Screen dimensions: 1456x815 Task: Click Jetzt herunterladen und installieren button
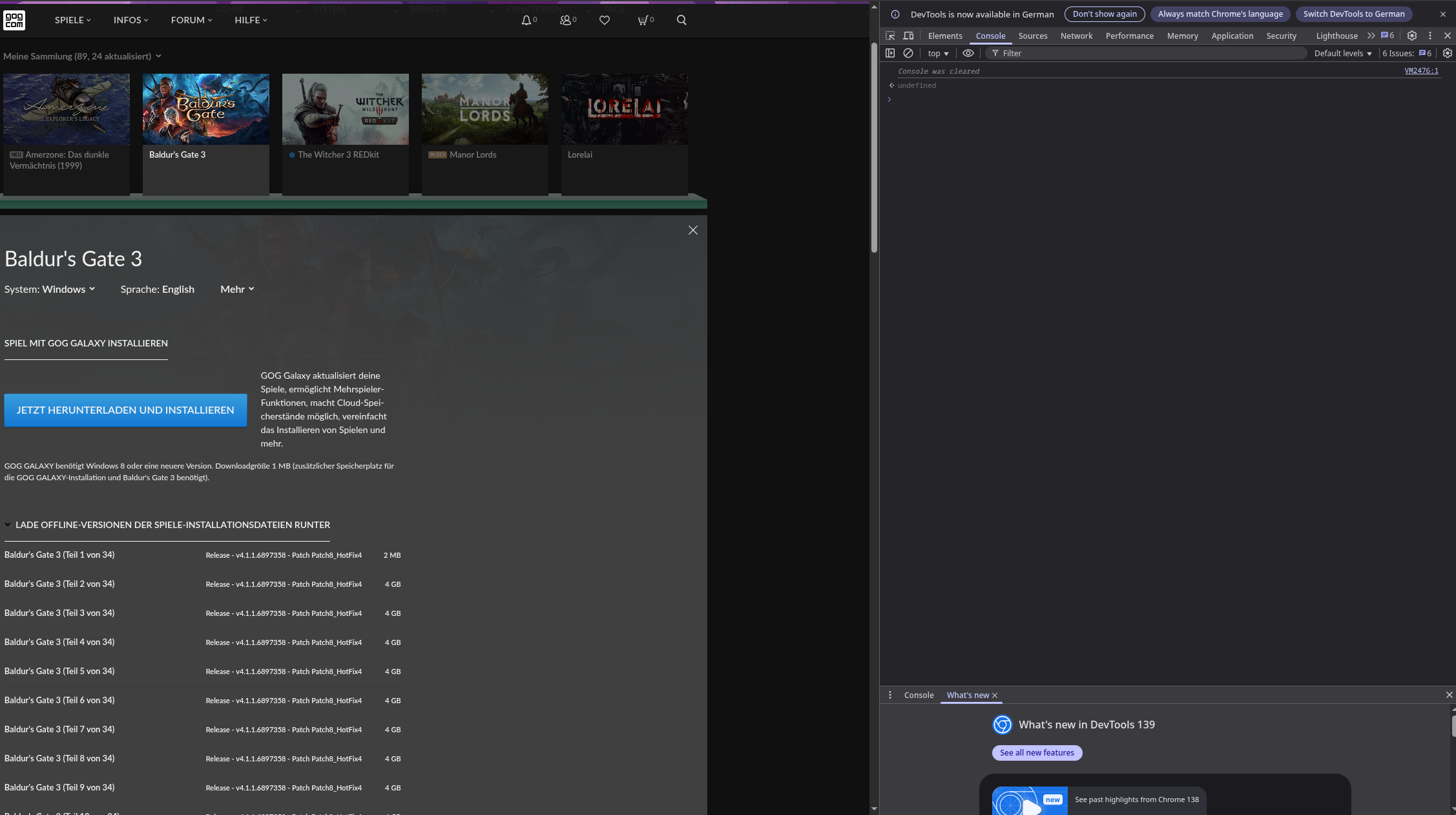pos(125,410)
